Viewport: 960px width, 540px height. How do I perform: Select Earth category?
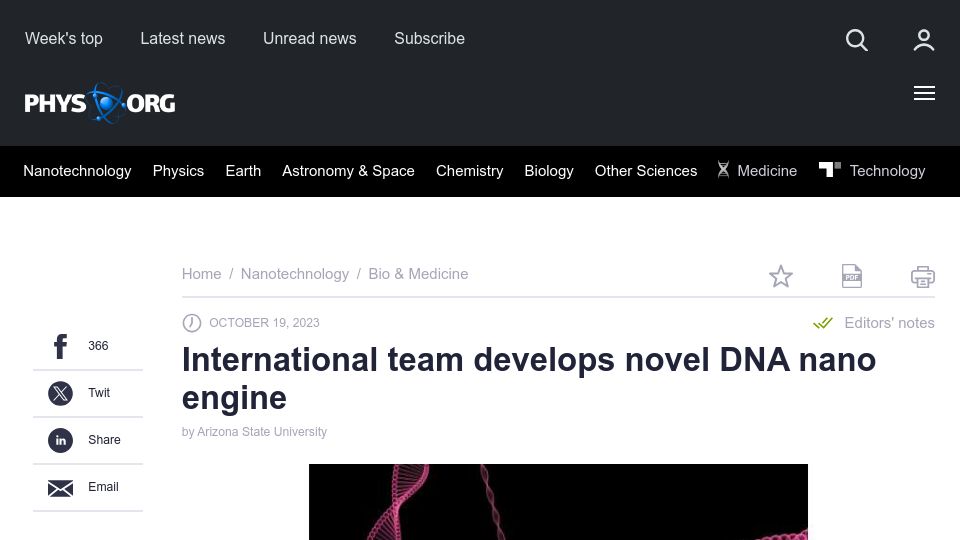(x=243, y=171)
